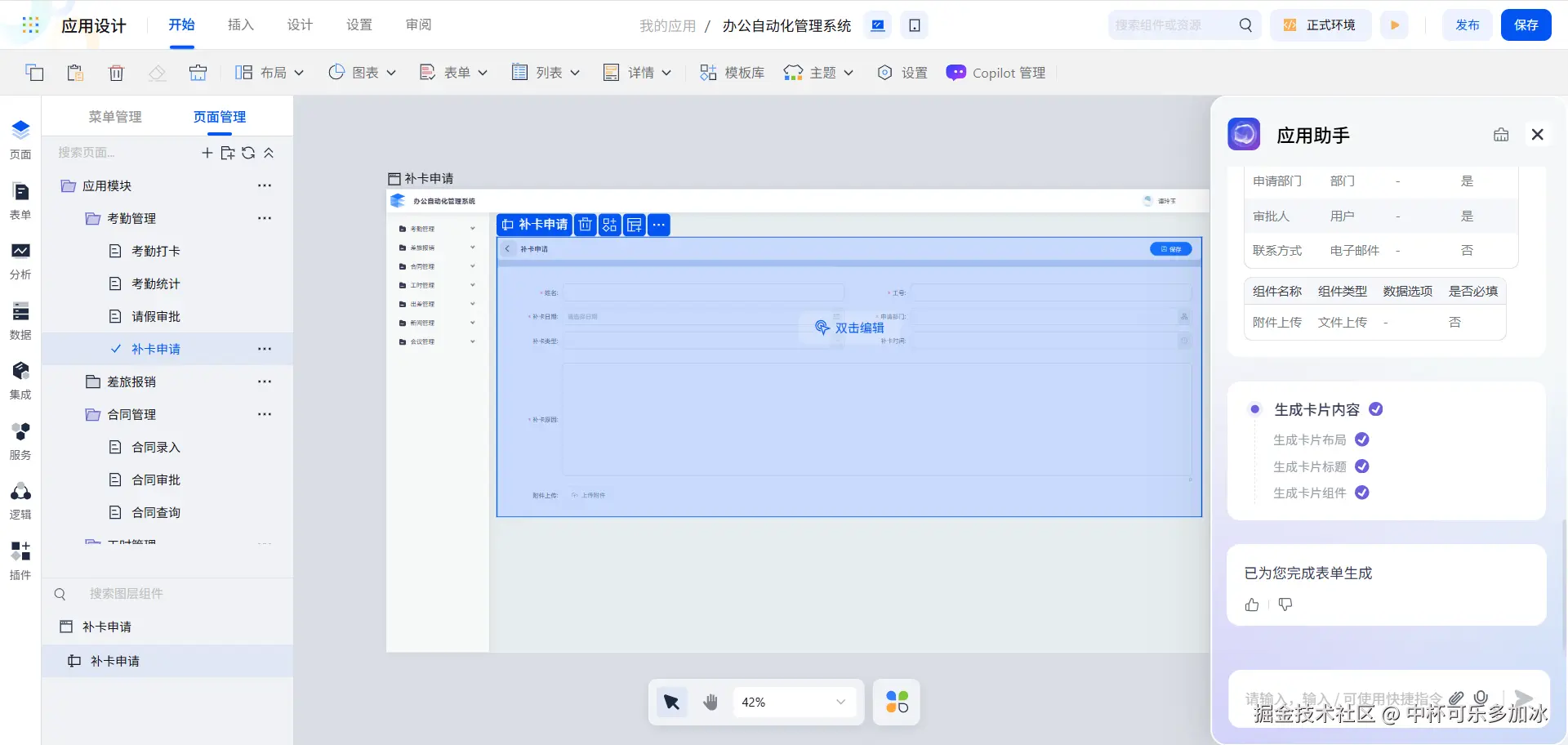The image size is (1568, 745).
Task: Click the paste clipboard icon
Action: pos(75,73)
